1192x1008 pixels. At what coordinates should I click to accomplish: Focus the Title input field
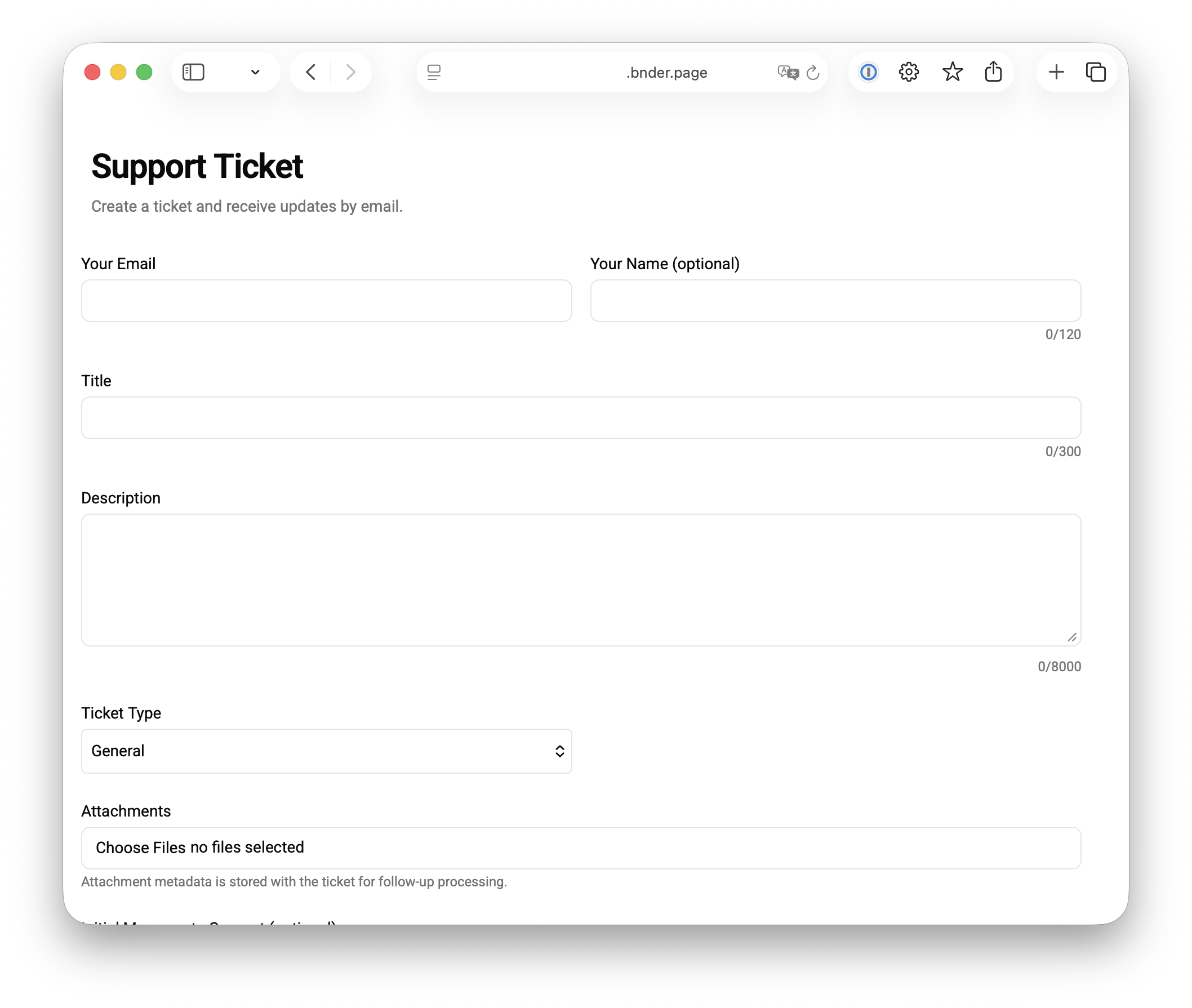click(x=581, y=418)
